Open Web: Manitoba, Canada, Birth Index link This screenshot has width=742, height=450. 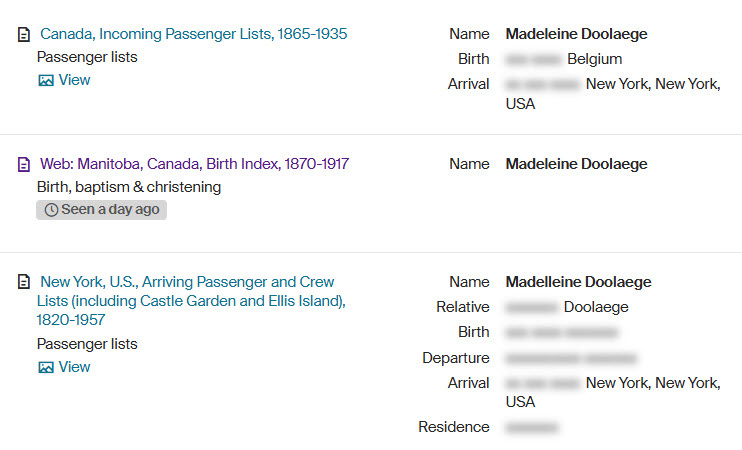tap(194, 164)
